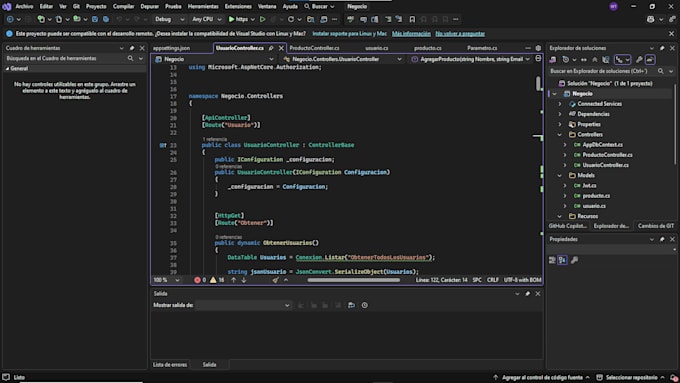Open the wrench properties icon in Solution Explorer
680x383 pixels.
click(639, 59)
